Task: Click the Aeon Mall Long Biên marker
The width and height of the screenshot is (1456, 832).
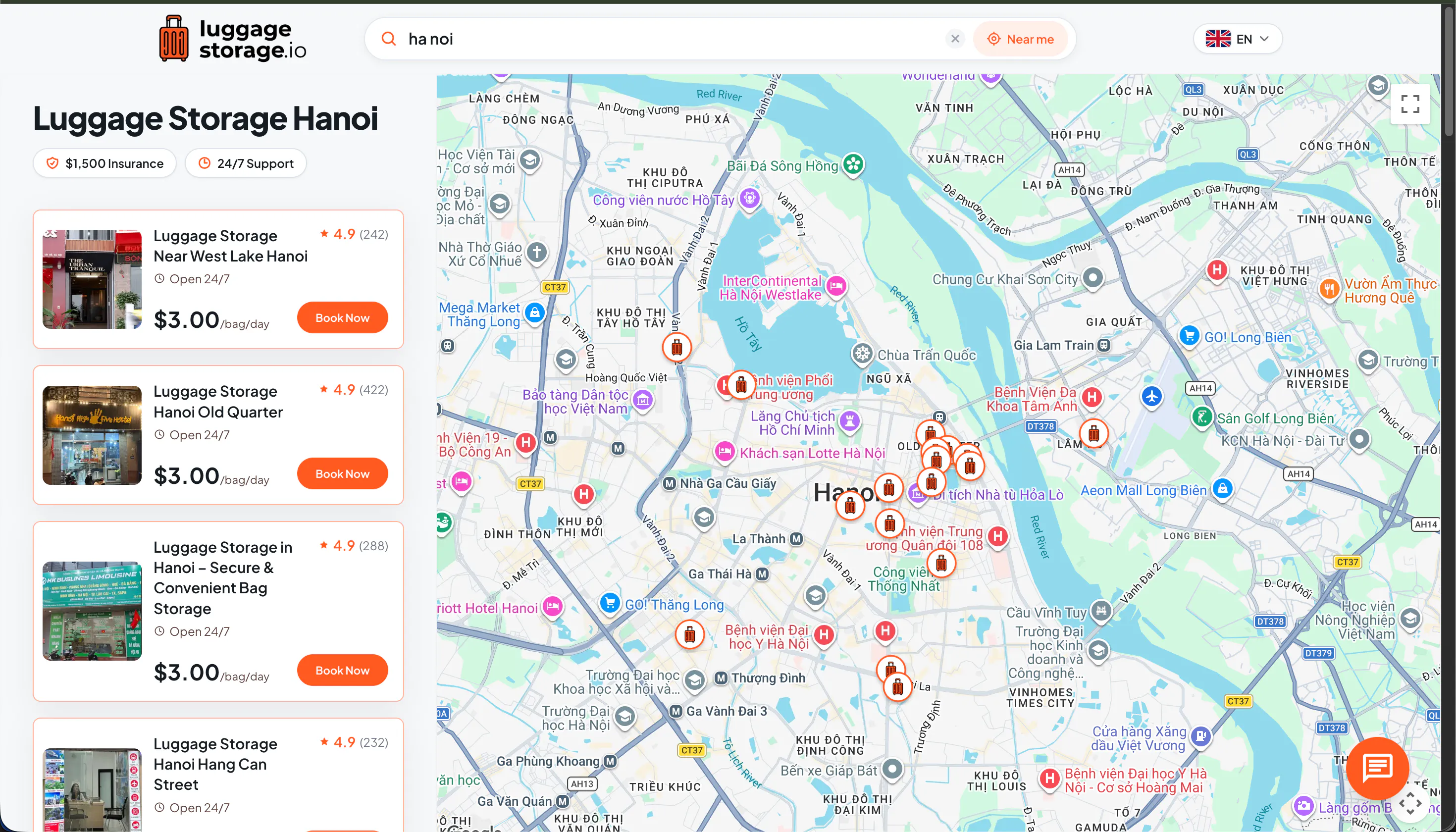Action: point(1222,489)
